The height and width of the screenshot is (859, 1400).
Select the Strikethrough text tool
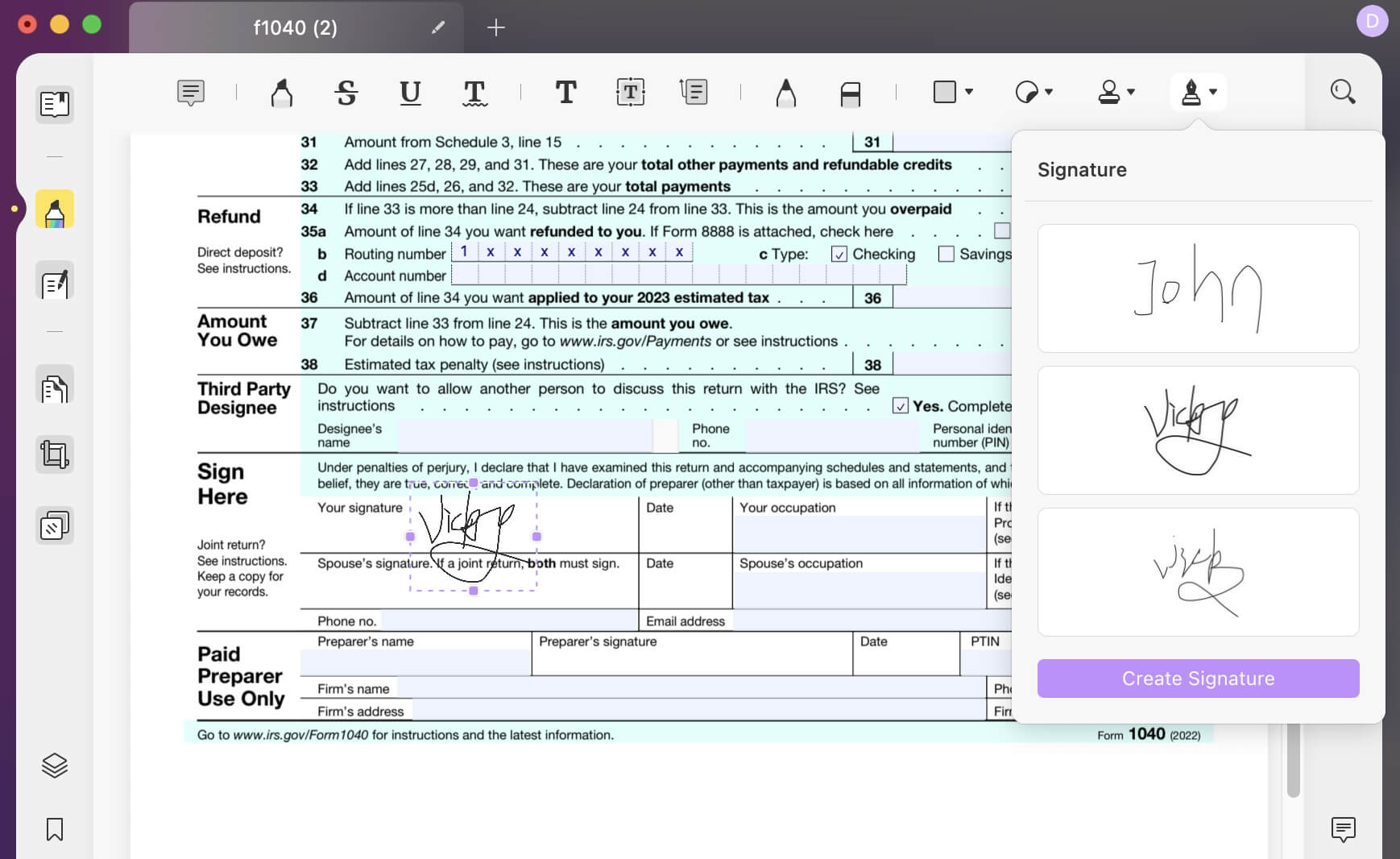tap(346, 93)
